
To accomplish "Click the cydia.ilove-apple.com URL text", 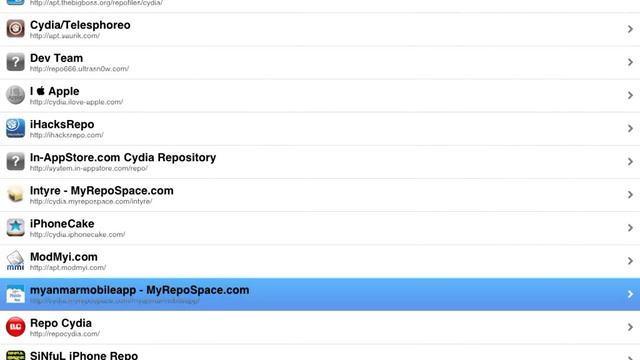I will click(76, 102).
